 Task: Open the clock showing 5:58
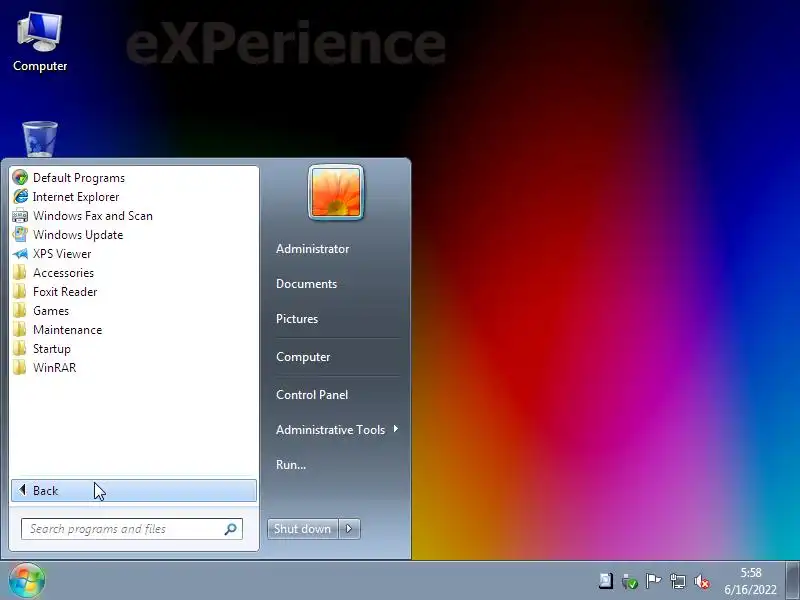pyautogui.click(x=751, y=581)
